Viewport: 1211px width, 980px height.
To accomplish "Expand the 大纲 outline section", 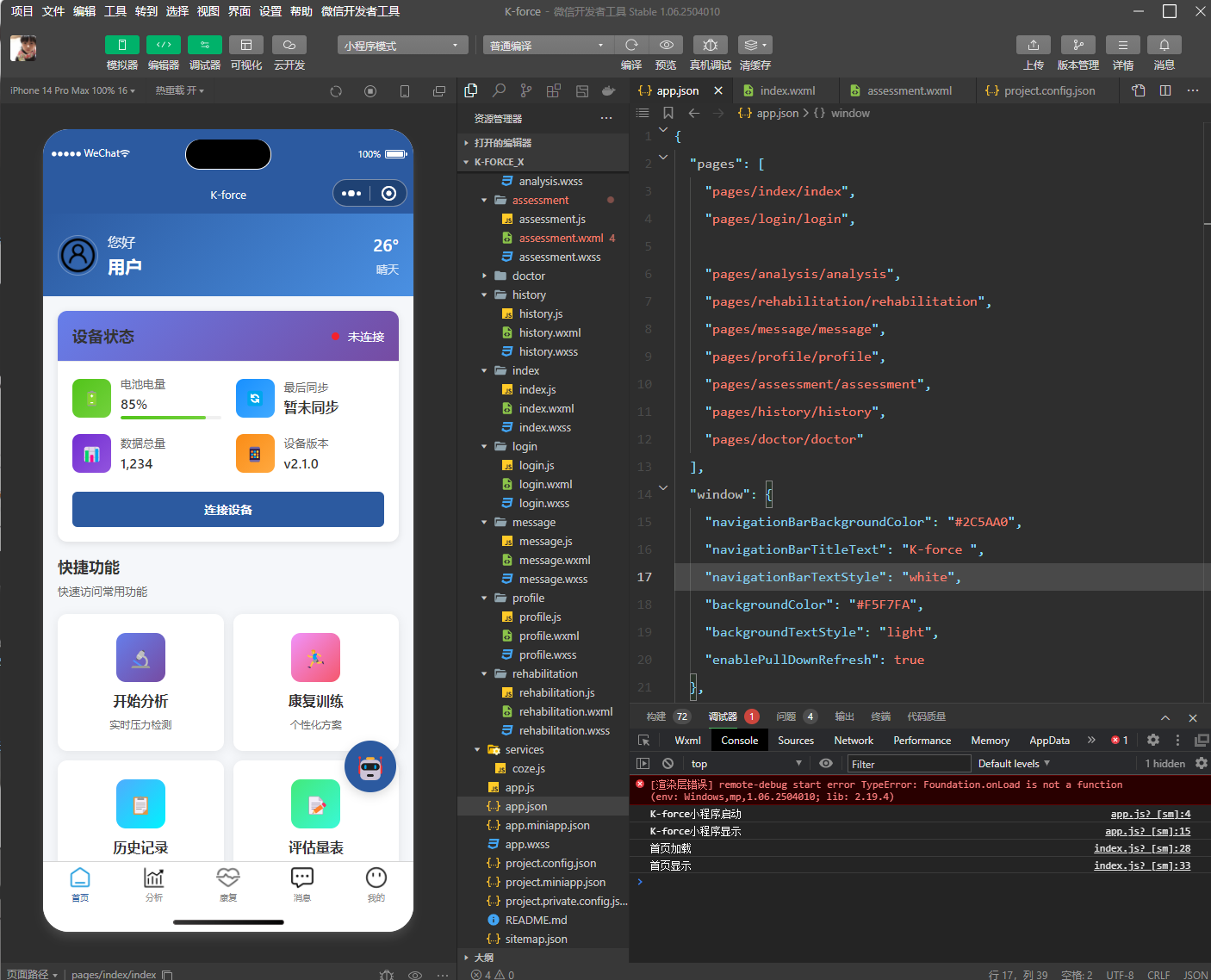I will [543, 958].
